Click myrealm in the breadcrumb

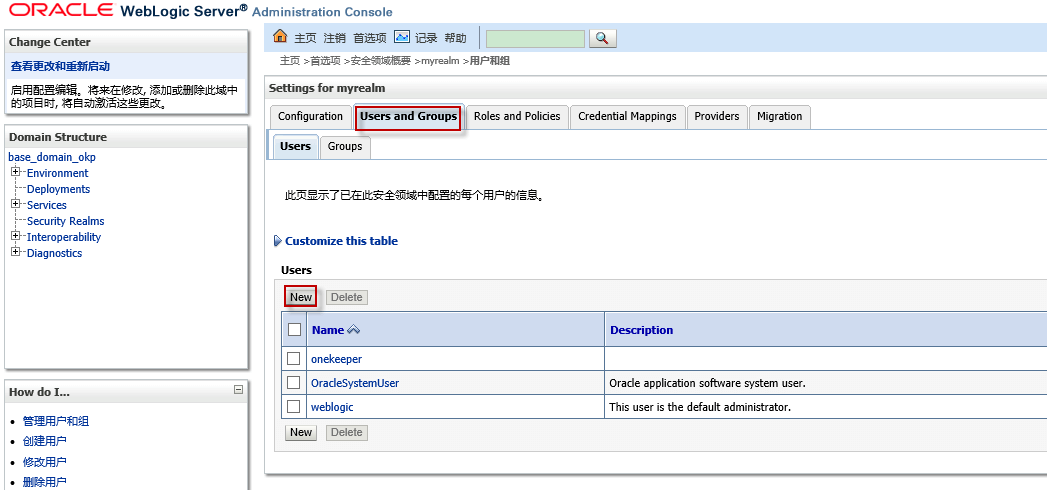pyautogui.click(x=441, y=61)
